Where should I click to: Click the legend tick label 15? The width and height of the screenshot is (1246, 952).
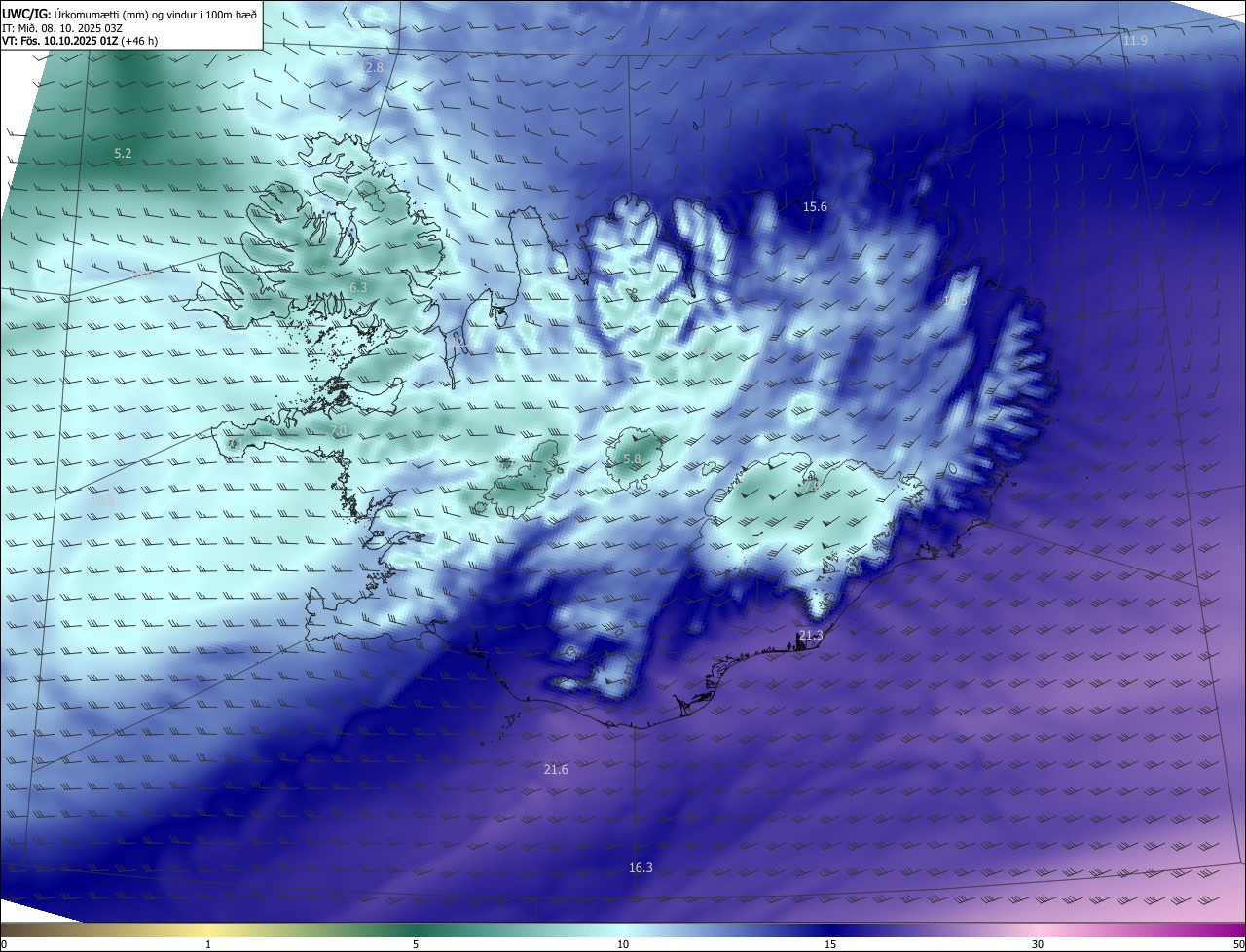pyautogui.click(x=830, y=944)
